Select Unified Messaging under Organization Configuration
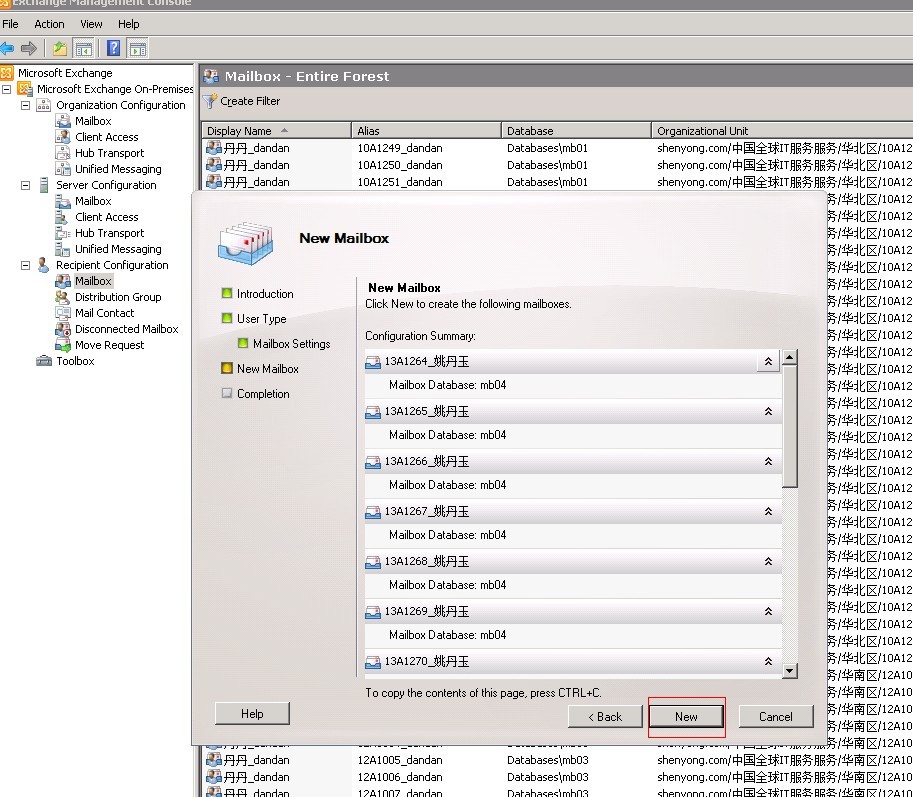 click(x=118, y=169)
